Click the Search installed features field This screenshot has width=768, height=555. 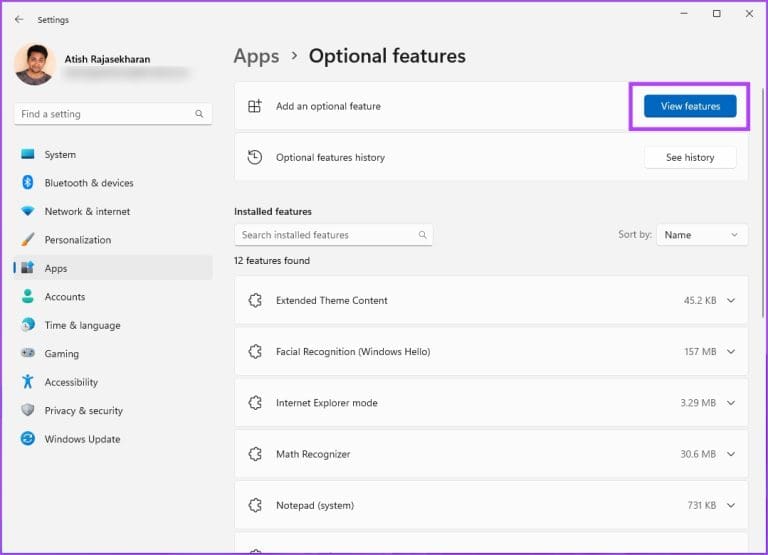pyautogui.click(x=326, y=235)
